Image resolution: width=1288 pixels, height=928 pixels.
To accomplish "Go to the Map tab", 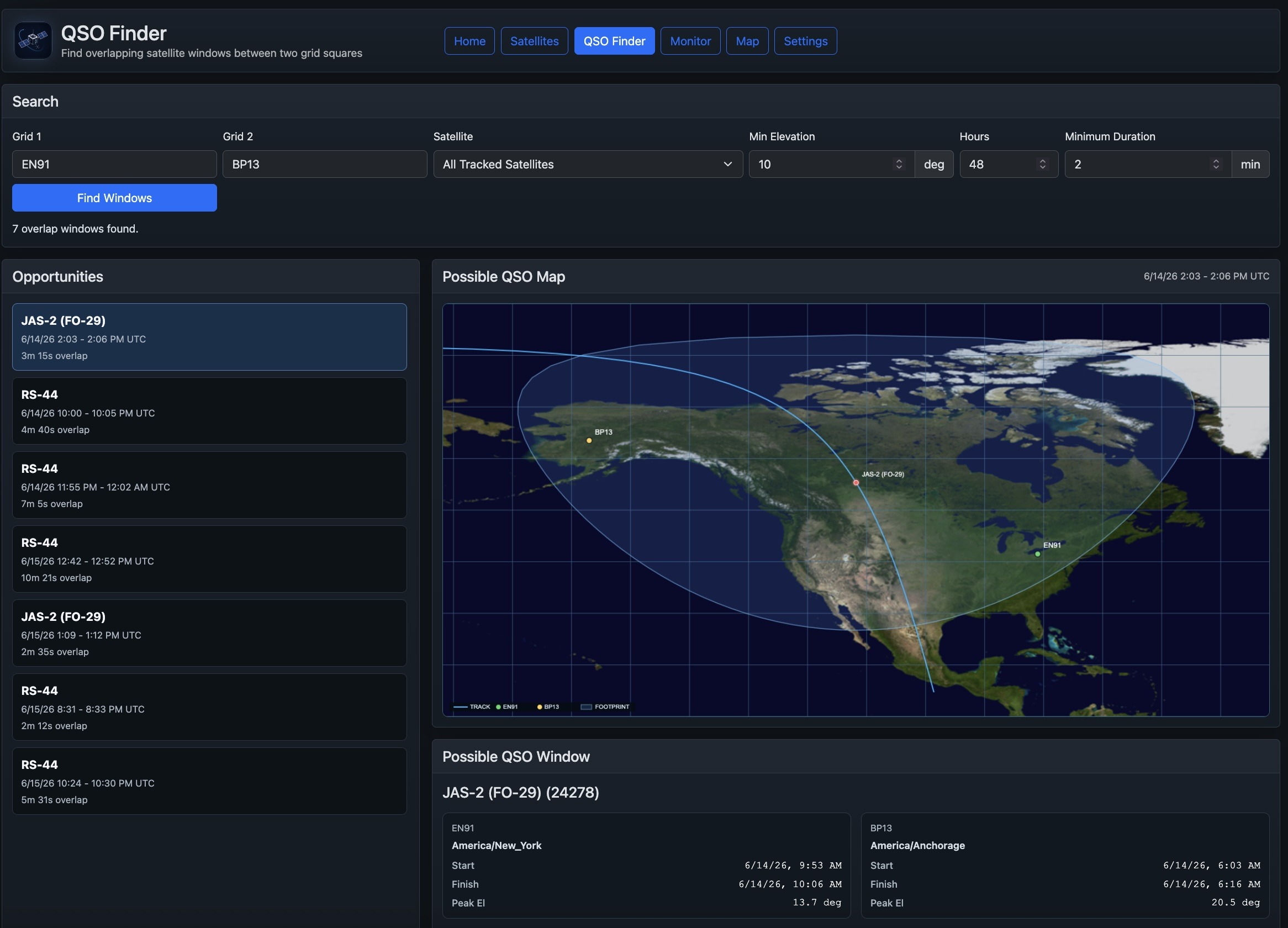I will point(747,41).
